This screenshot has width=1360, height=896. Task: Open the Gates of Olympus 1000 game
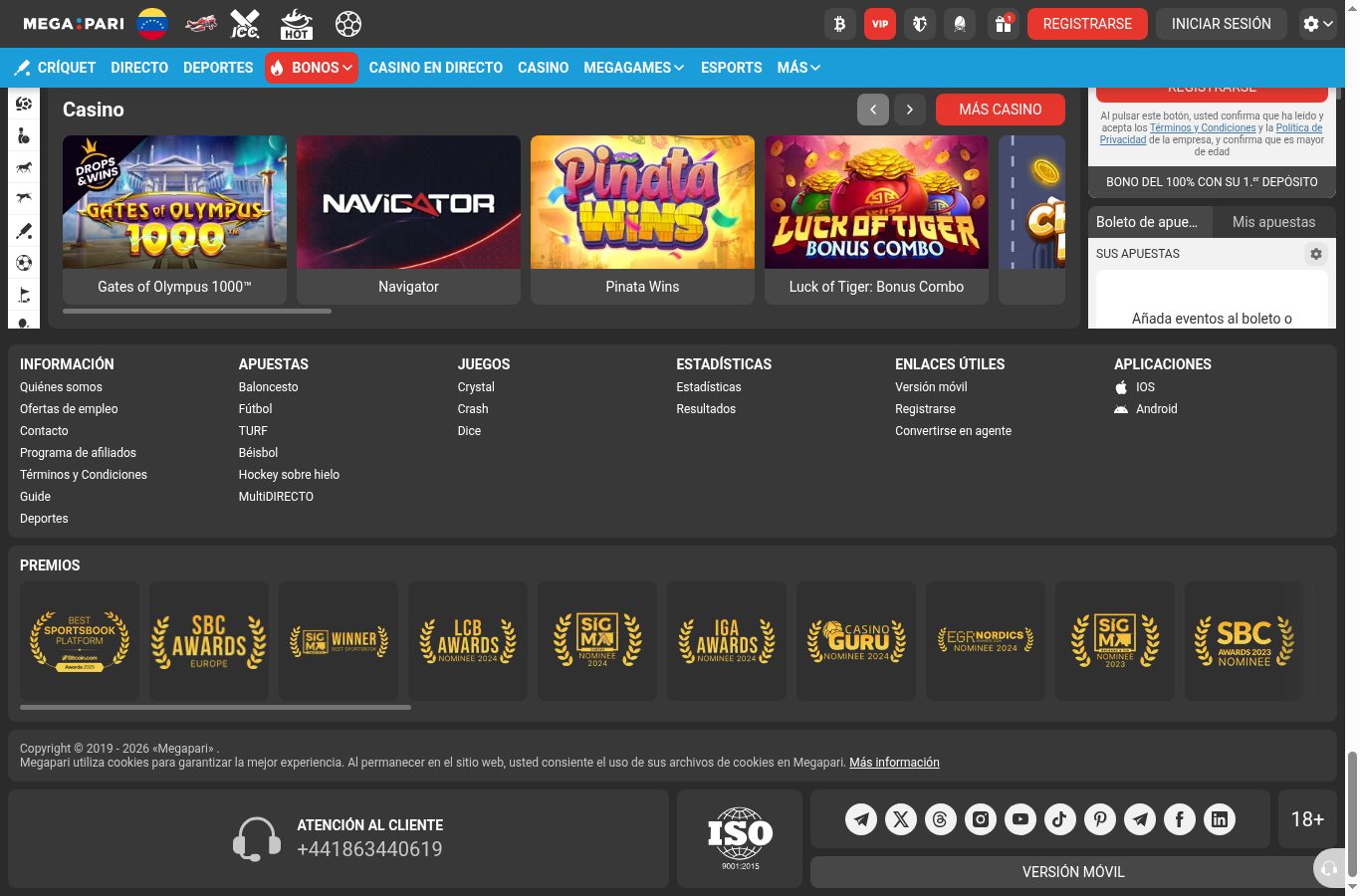(174, 220)
